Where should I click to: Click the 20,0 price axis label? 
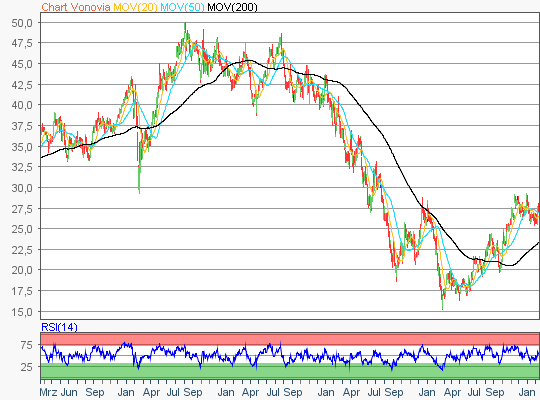pyautogui.click(x=22, y=270)
